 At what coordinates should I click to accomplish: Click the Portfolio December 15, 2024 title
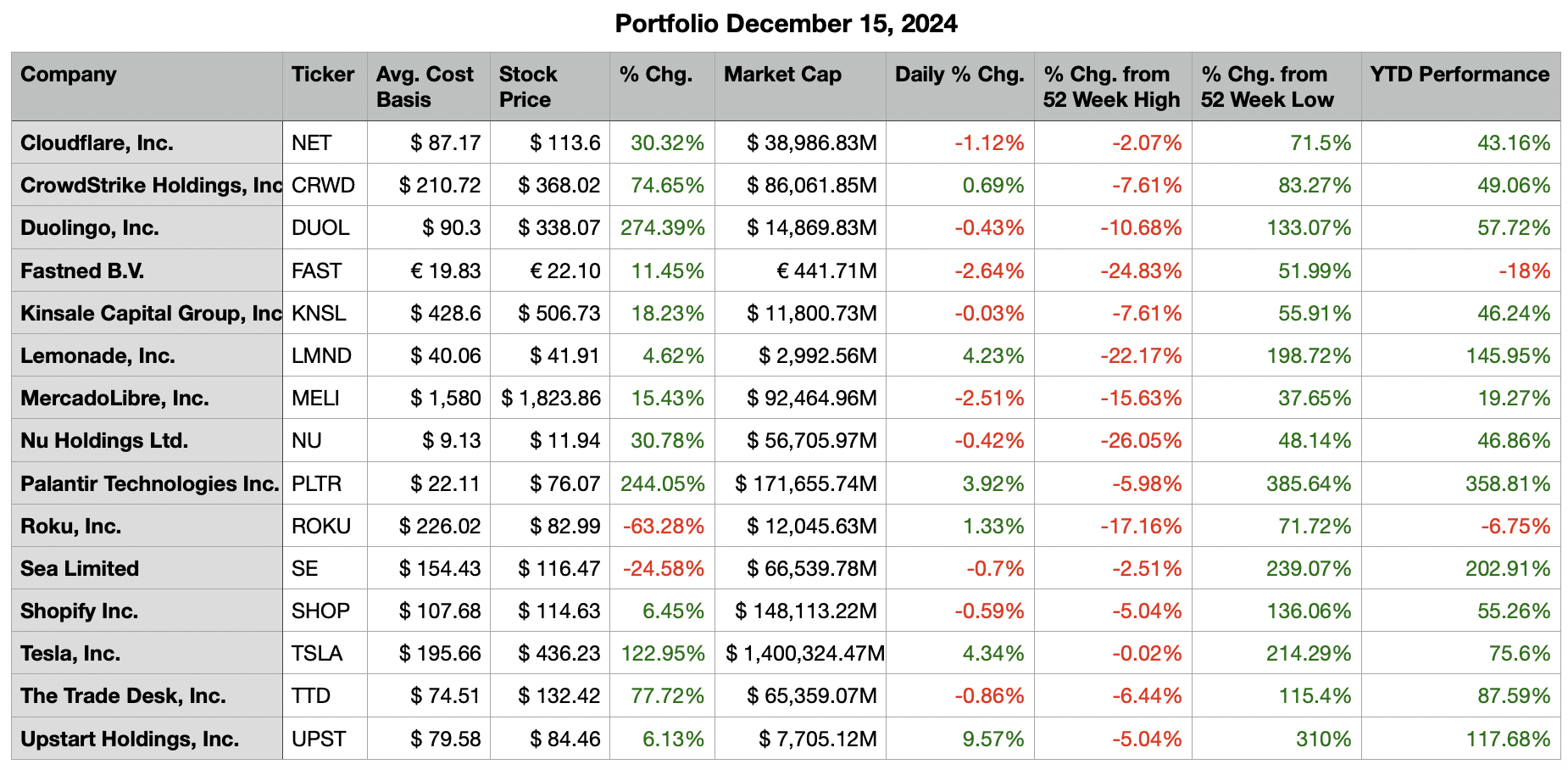tap(786, 24)
